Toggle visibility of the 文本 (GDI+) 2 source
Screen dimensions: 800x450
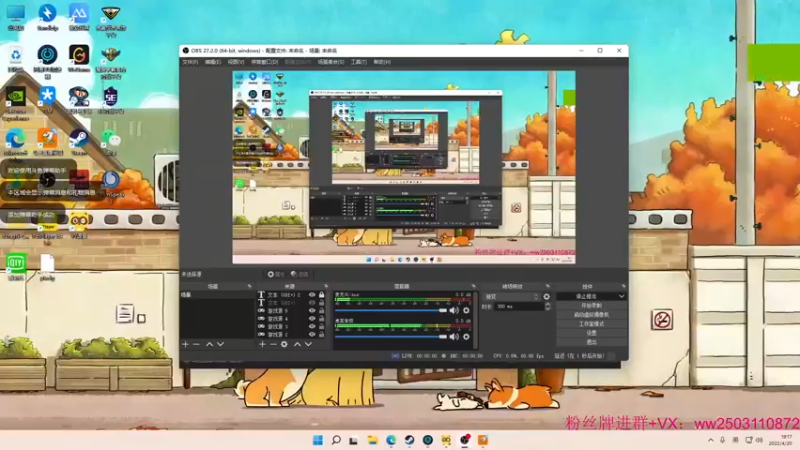tap(312, 295)
